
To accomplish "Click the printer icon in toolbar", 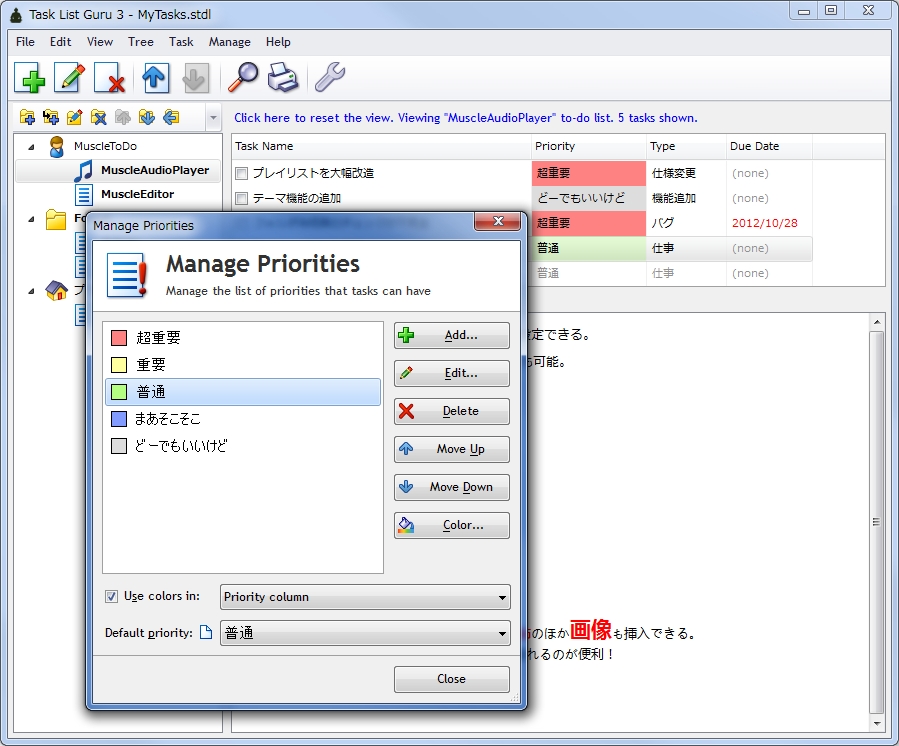I will (x=283, y=77).
